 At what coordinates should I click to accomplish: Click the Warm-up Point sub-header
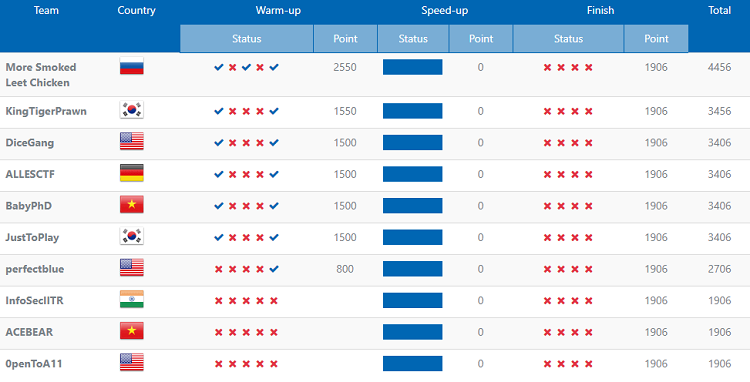[x=345, y=39]
